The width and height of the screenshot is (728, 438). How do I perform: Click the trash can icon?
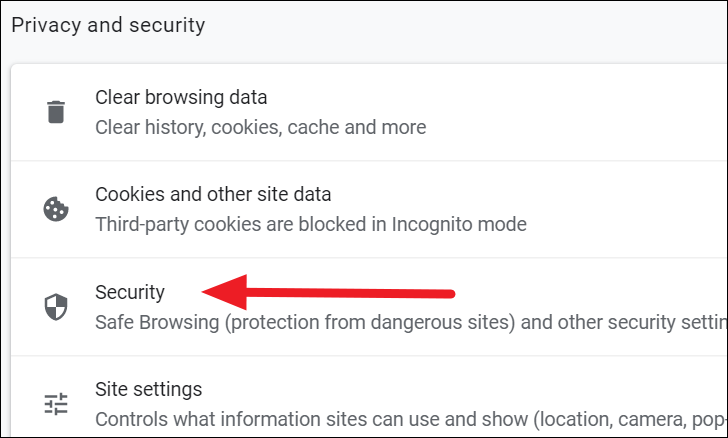point(56,112)
